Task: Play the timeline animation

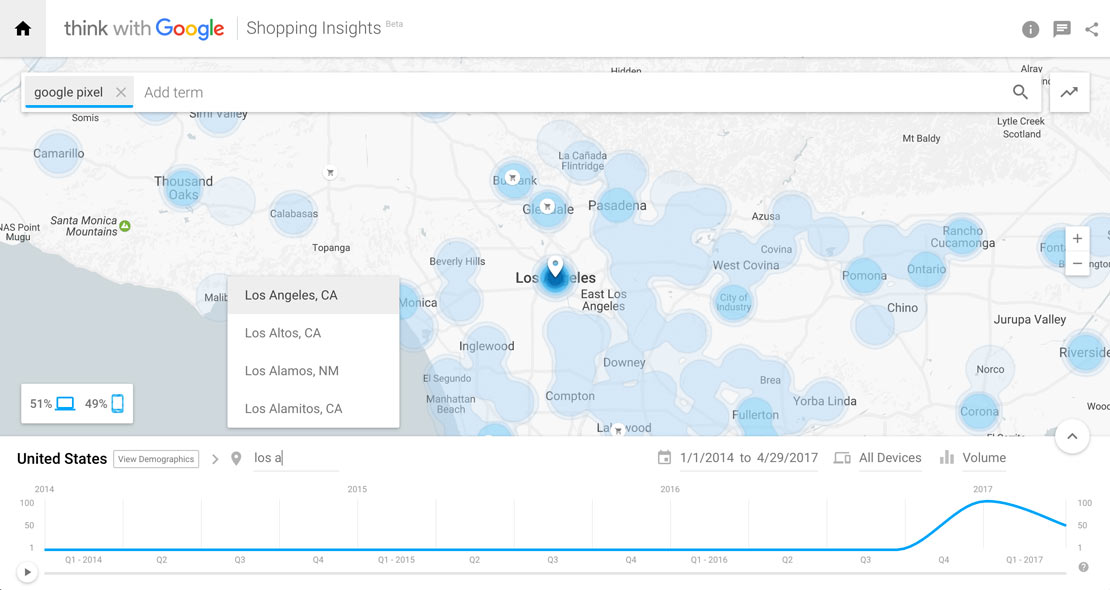Action: (27, 572)
